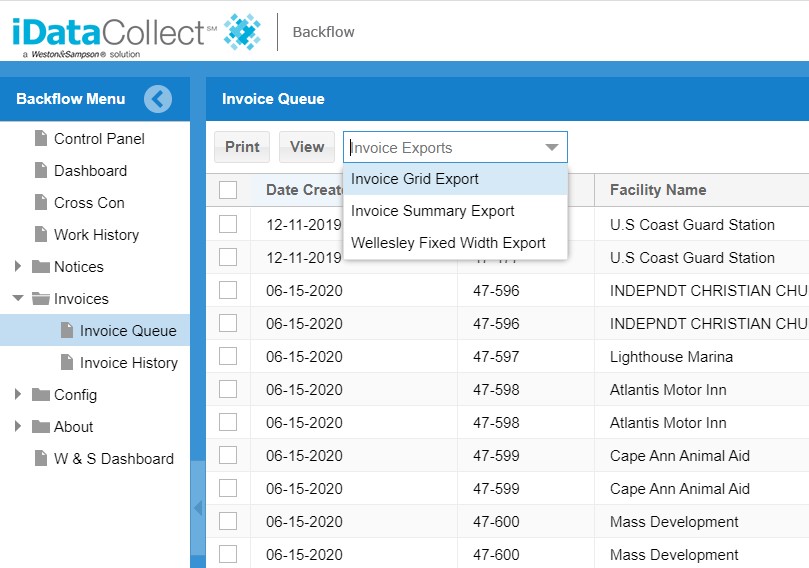This screenshot has height=568, width=809.
Task: Check the first 12-11-2019 U.S Coast Guard row
Action: [228, 224]
